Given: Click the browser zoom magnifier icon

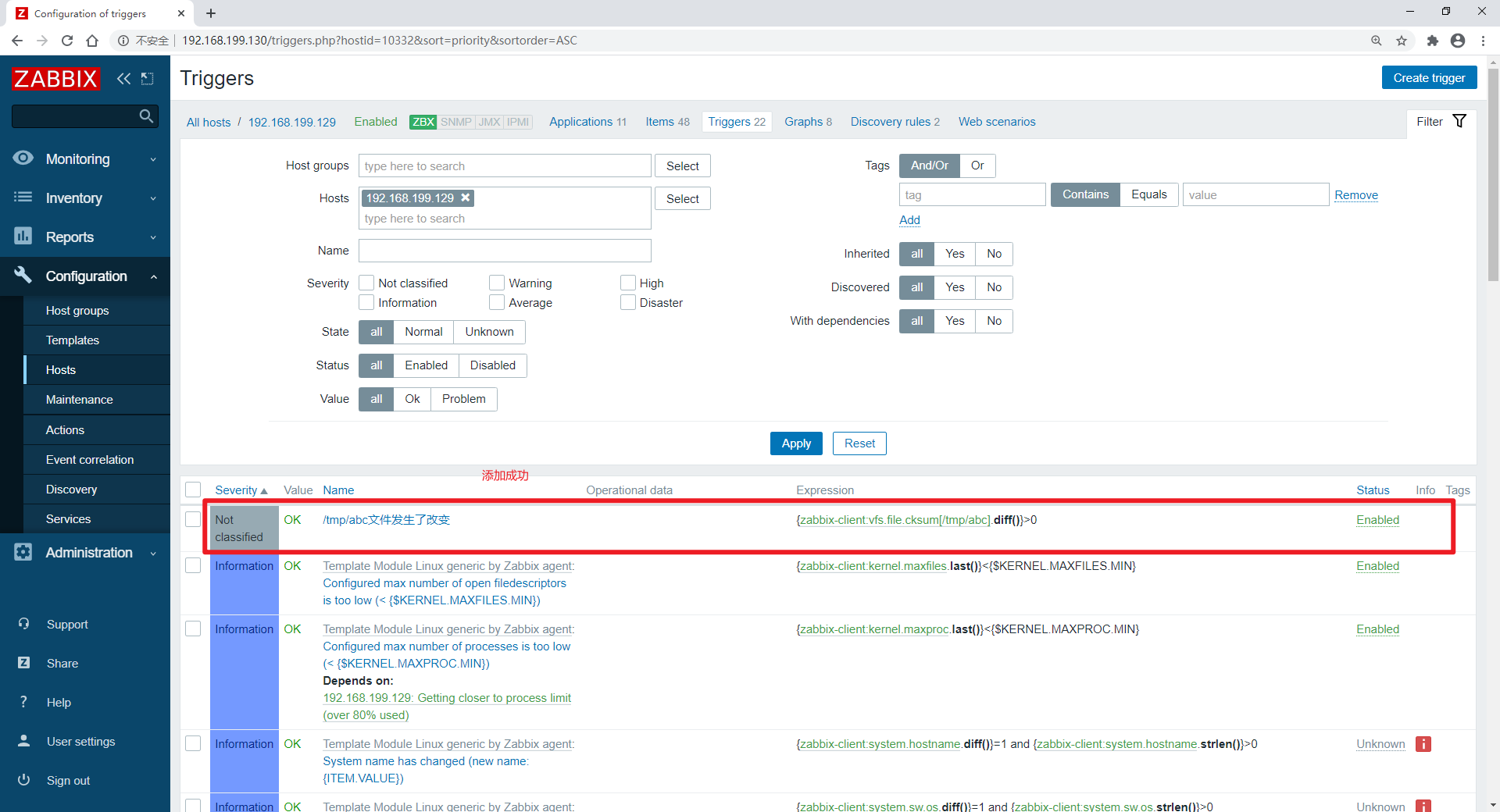Looking at the screenshot, I should 1377,41.
